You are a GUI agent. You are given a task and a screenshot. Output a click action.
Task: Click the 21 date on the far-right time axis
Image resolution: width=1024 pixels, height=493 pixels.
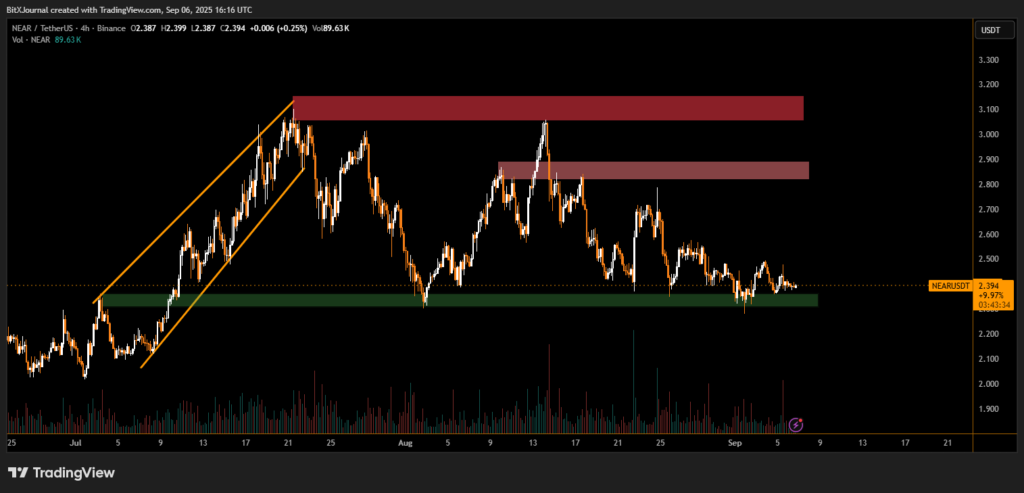tap(946, 441)
